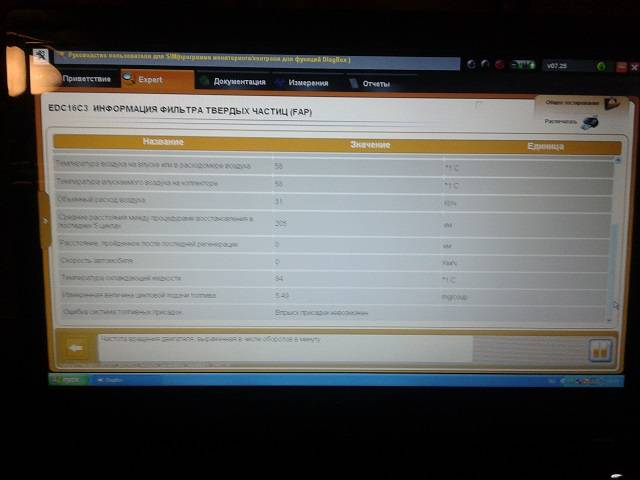Click the orange pause icon at bottom right
640x480 pixels.
click(x=600, y=351)
